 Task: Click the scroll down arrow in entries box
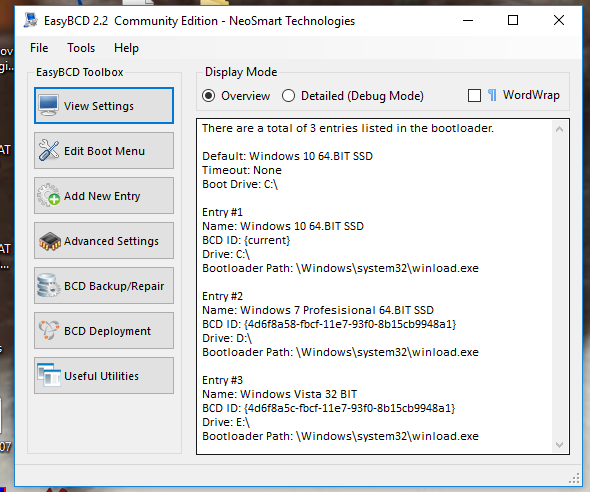click(x=559, y=445)
